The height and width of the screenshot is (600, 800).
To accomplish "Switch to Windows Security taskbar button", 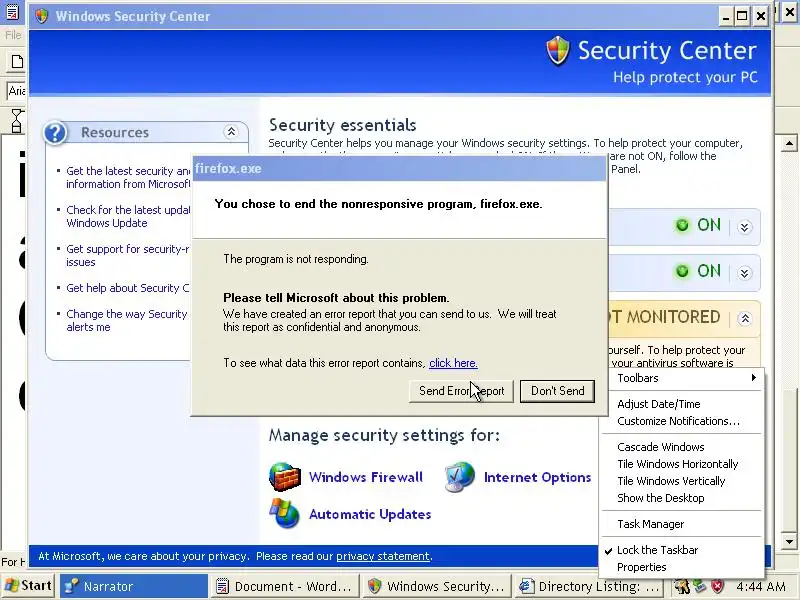I will point(437,586).
